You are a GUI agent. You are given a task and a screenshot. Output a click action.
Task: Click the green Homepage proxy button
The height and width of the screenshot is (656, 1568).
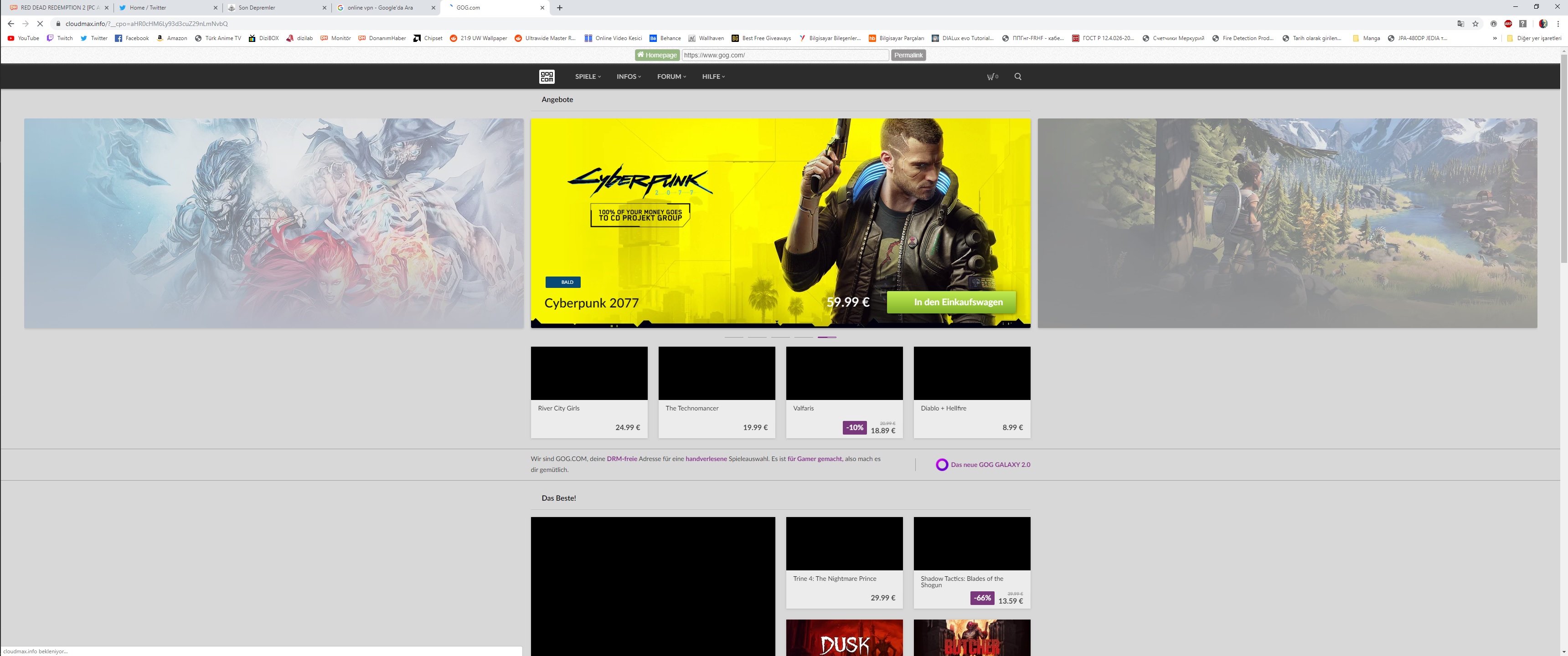click(657, 56)
